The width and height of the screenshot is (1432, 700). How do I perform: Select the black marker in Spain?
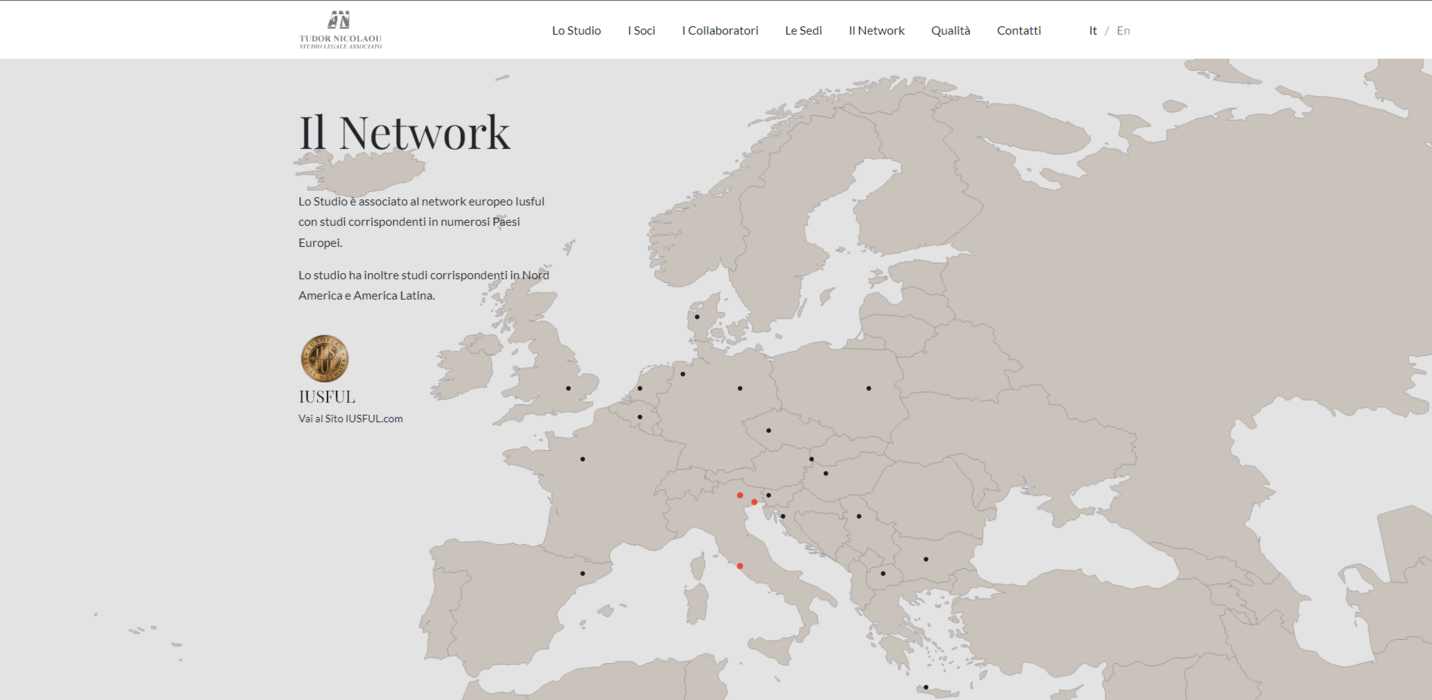pyautogui.click(x=582, y=573)
